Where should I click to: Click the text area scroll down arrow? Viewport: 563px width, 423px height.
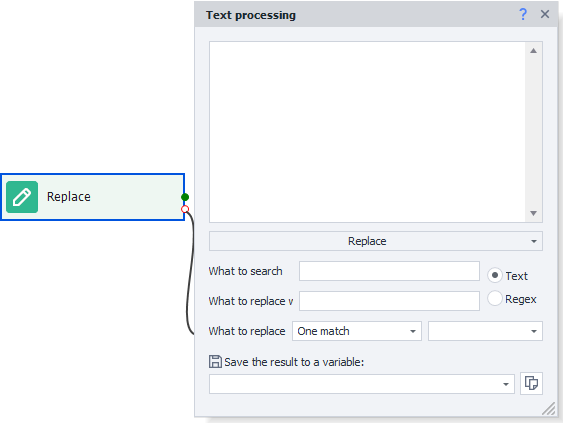pos(533,213)
